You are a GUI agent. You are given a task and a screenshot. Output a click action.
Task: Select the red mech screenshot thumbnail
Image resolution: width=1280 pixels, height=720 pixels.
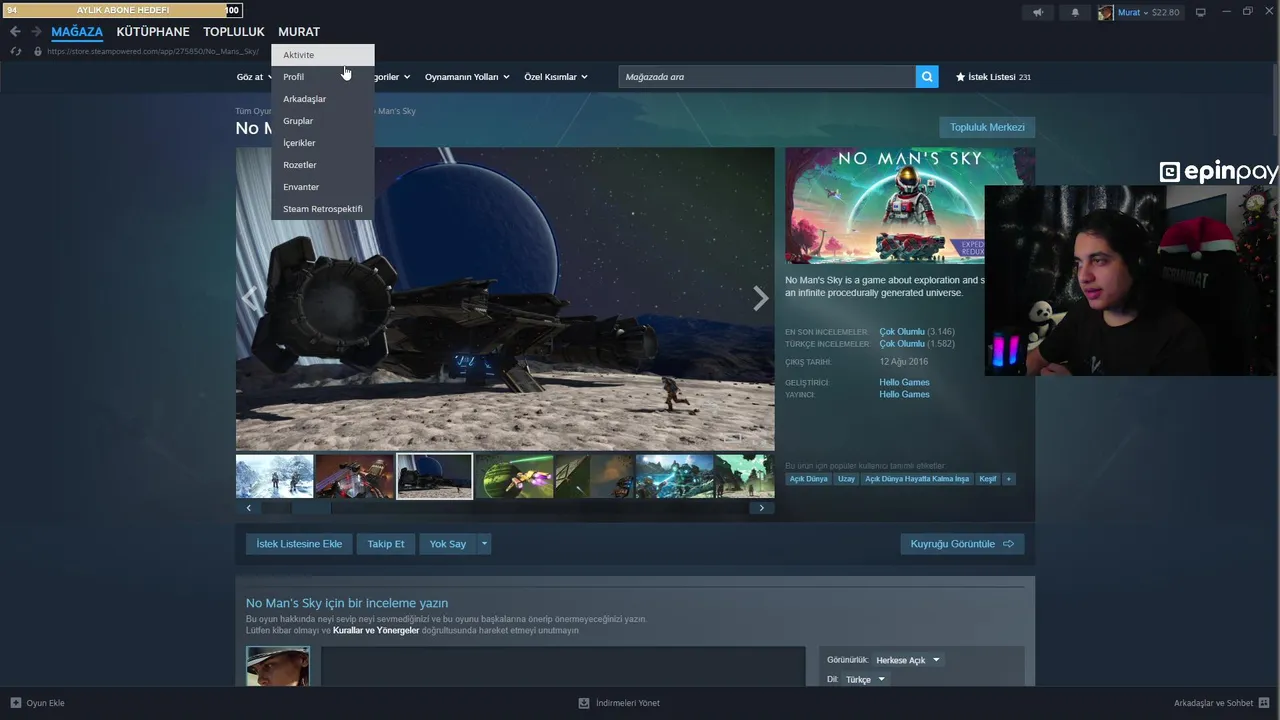355,476
